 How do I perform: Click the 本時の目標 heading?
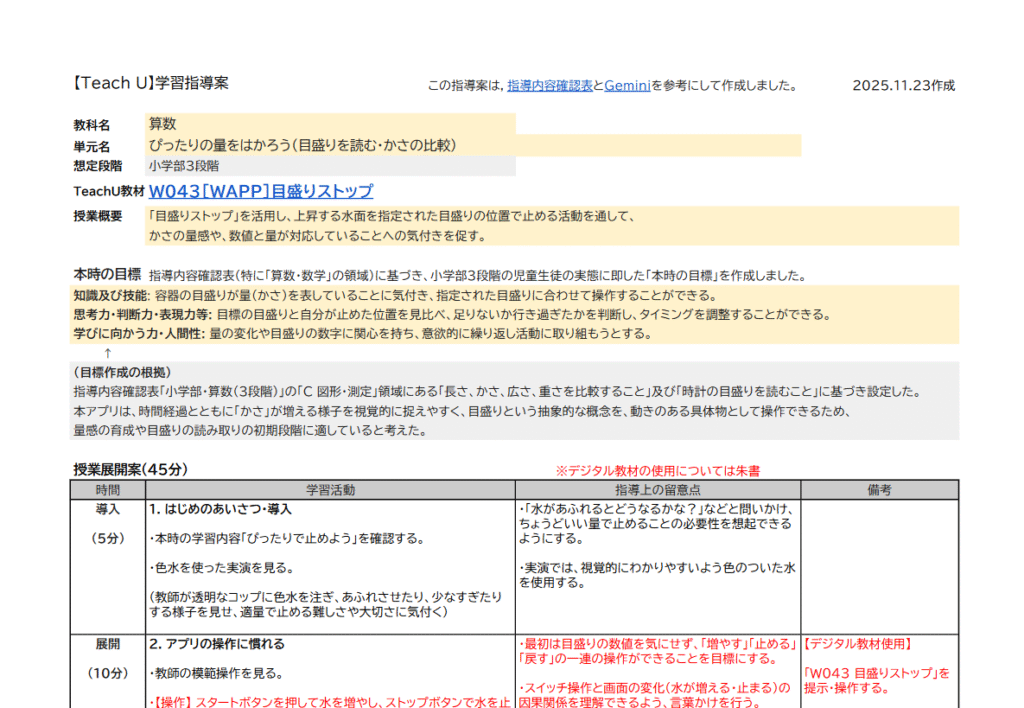click(106, 274)
